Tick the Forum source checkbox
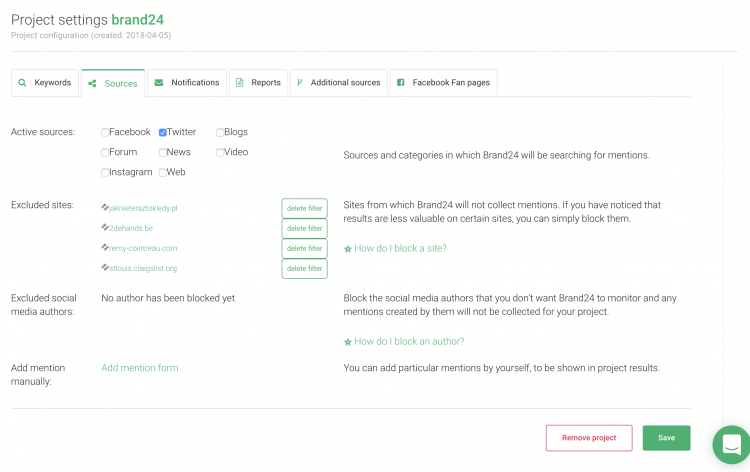 point(105,153)
